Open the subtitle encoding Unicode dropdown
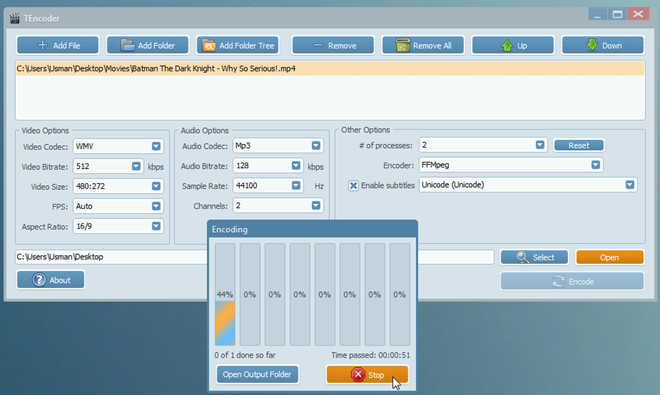 [630, 184]
